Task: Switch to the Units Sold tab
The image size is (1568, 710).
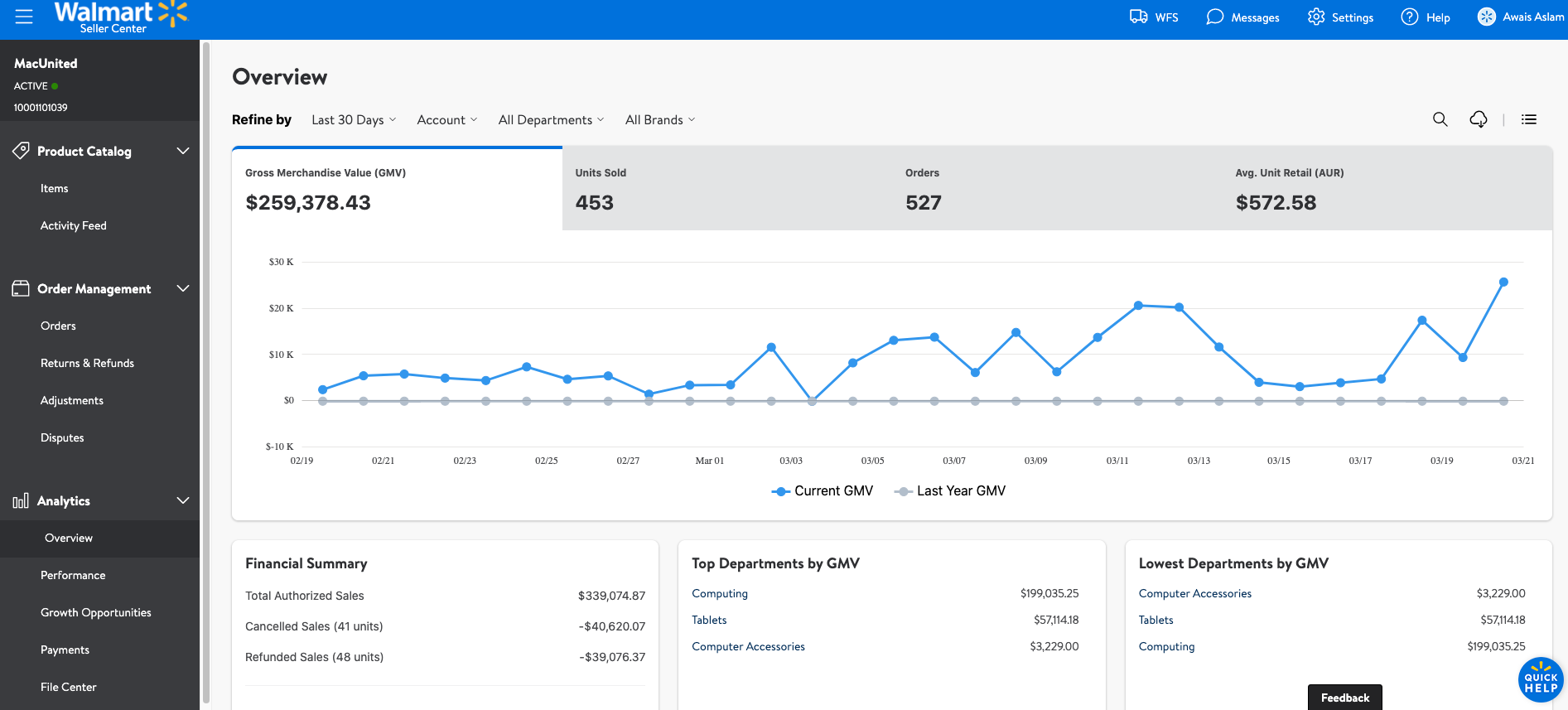Action: (x=727, y=189)
